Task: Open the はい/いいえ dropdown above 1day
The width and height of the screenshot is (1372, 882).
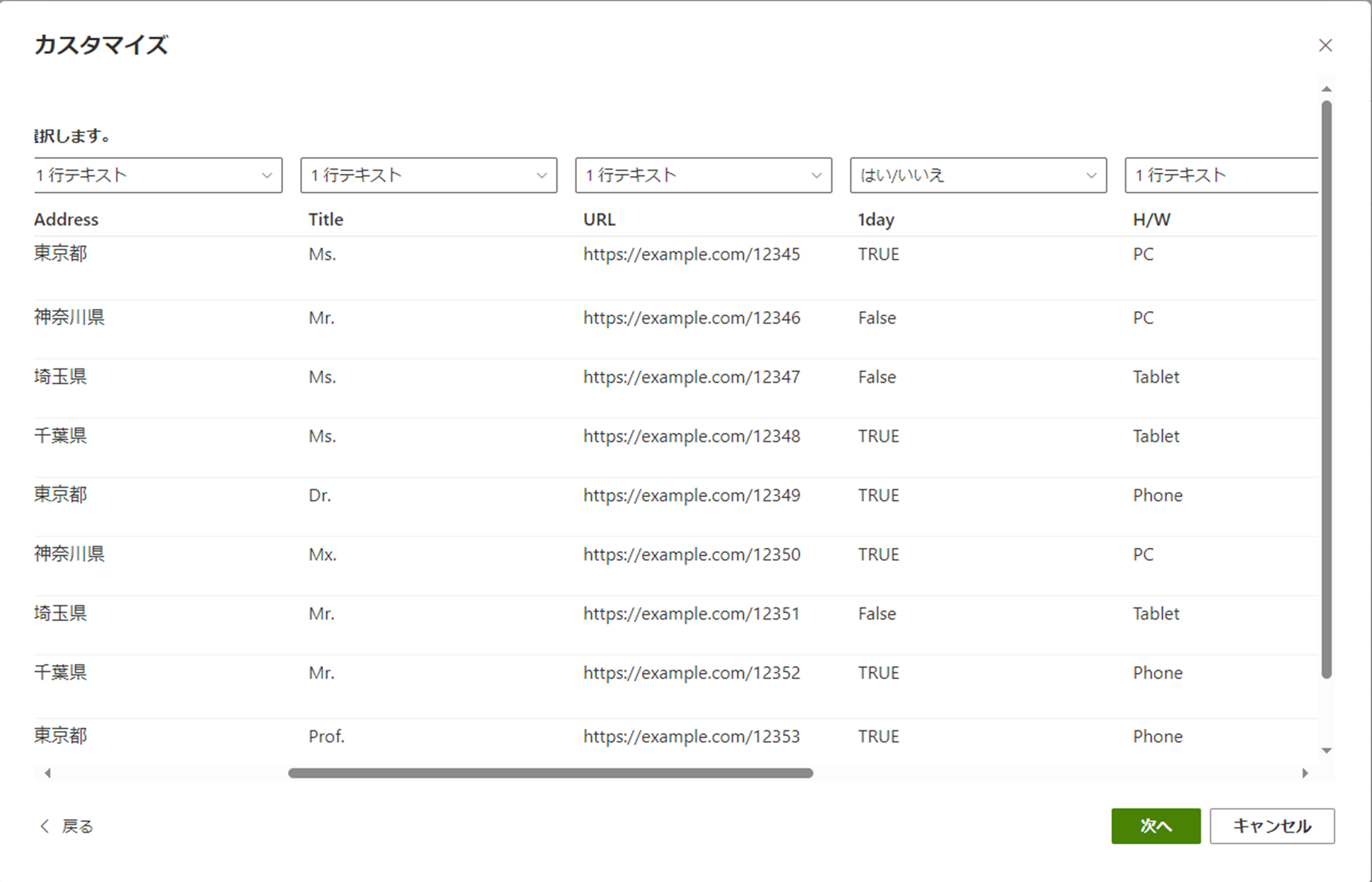Action: click(x=978, y=175)
